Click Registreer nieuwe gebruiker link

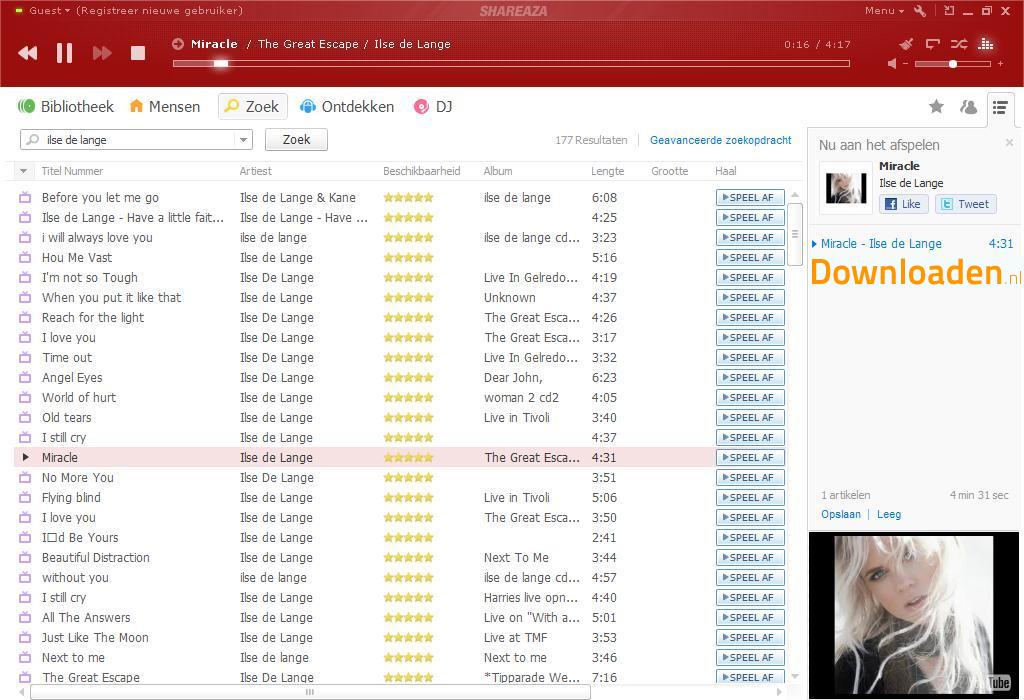159,10
